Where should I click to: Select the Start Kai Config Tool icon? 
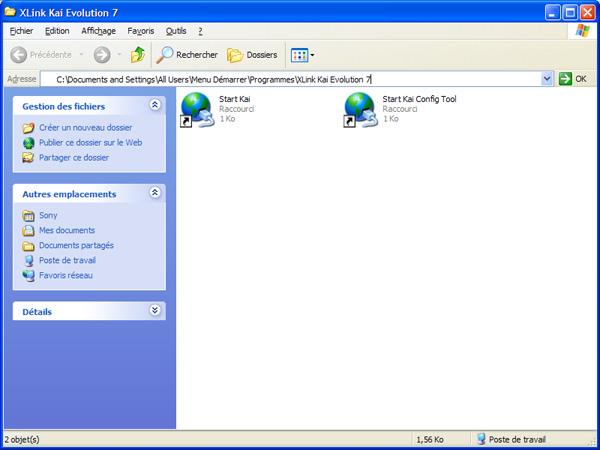(x=361, y=110)
